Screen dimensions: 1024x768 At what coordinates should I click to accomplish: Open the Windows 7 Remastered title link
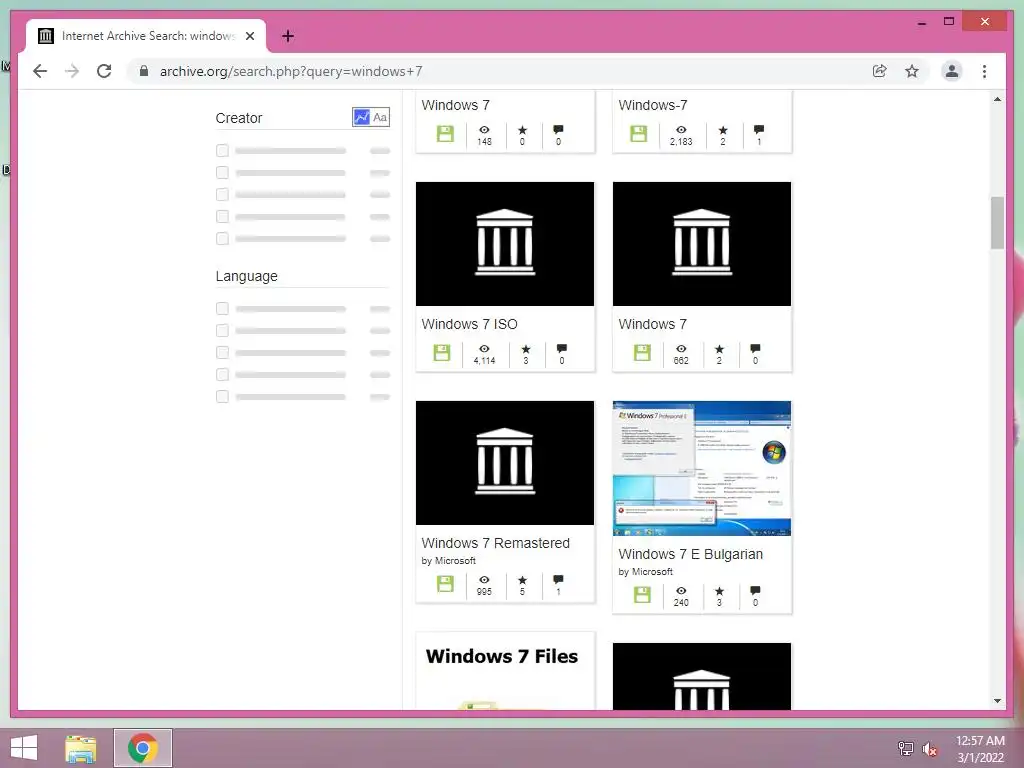(x=496, y=543)
